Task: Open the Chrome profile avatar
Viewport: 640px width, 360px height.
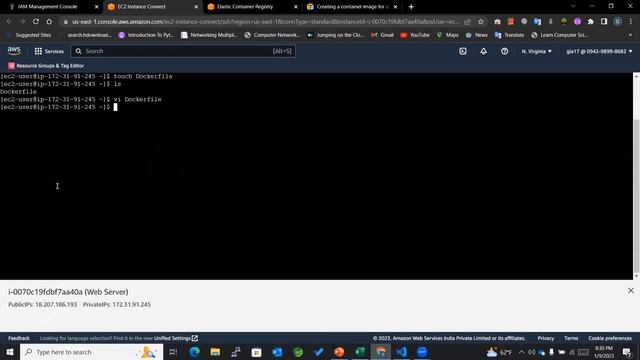Action: 618,22
